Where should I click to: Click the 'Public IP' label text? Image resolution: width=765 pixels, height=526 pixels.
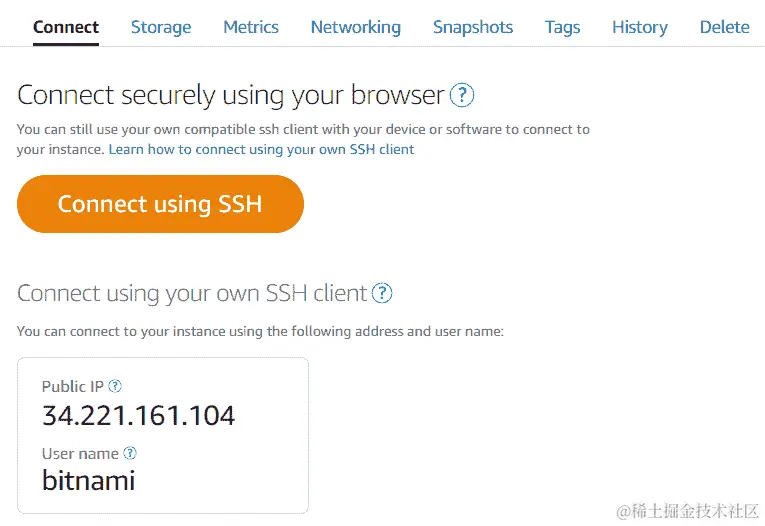[73, 386]
